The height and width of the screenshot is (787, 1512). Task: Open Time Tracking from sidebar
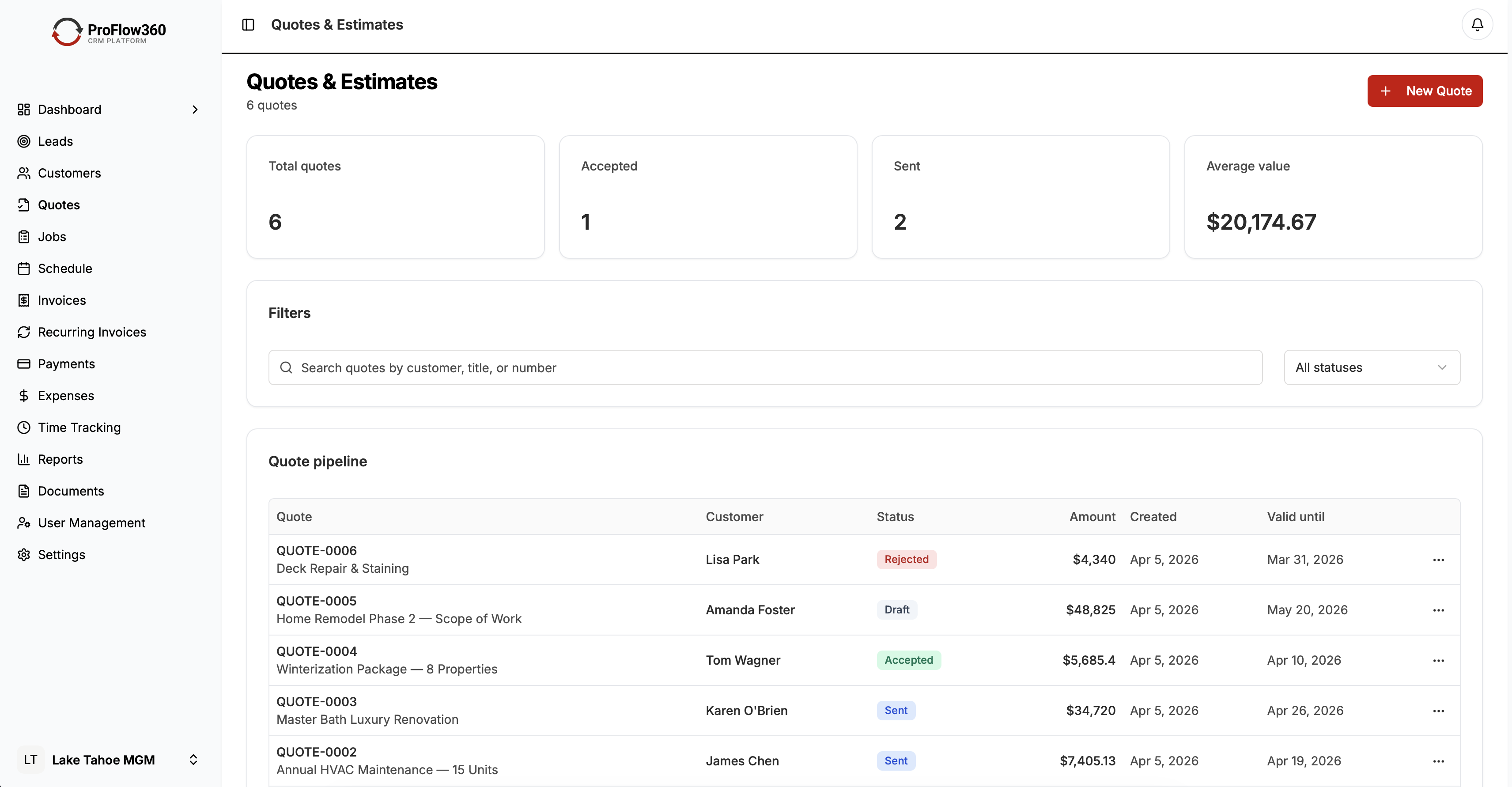(x=79, y=427)
